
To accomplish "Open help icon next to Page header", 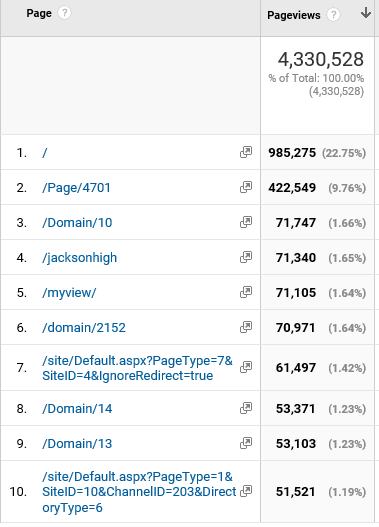I will 64,13.
